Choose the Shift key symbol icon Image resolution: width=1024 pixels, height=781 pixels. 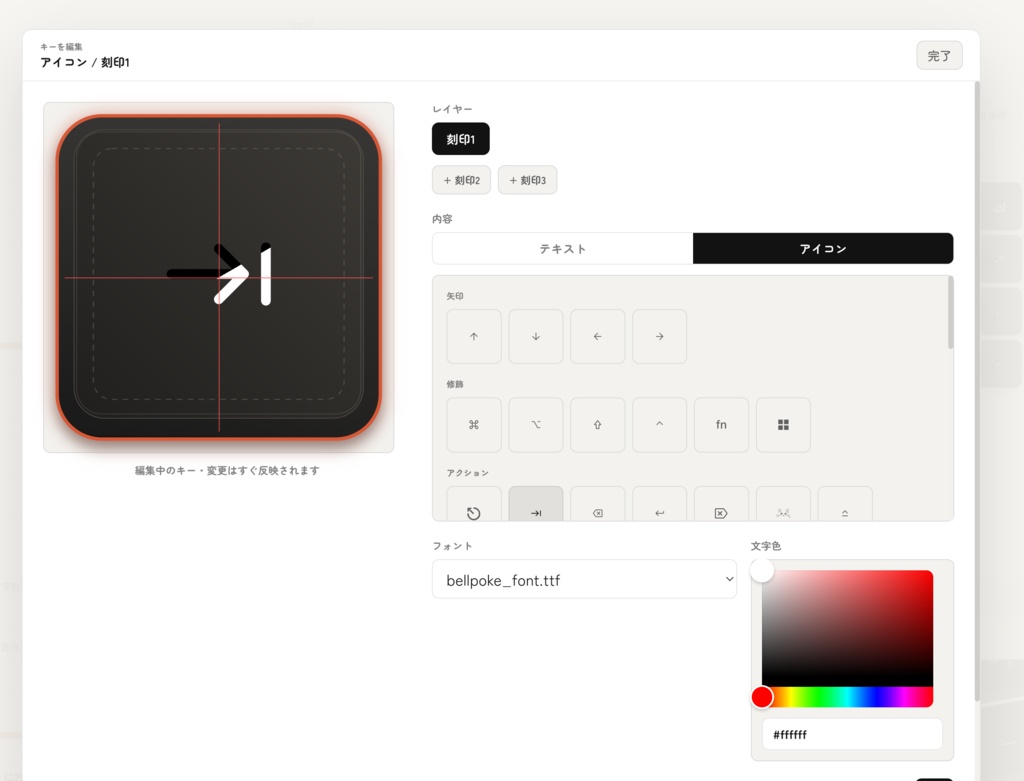(x=598, y=424)
